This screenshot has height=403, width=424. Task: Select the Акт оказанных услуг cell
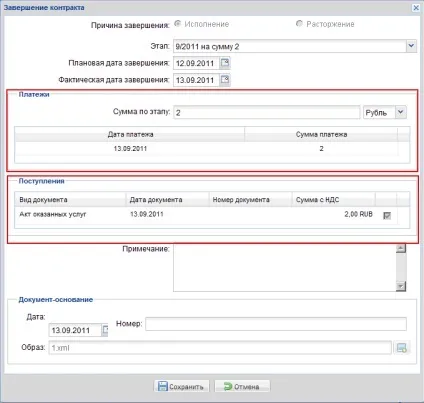pyautogui.click(x=70, y=214)
